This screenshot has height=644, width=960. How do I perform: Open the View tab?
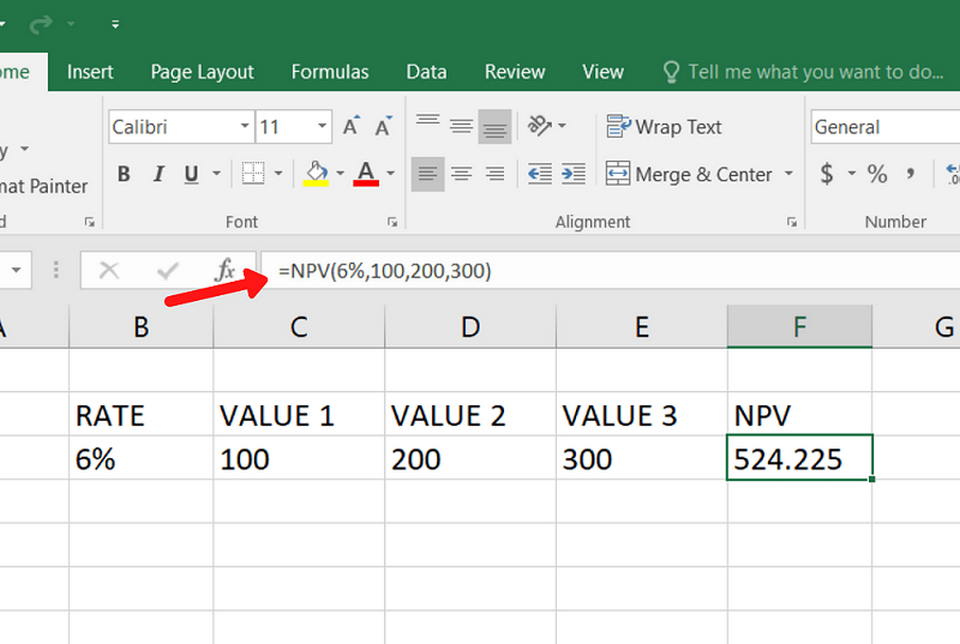tap(602, 72)
